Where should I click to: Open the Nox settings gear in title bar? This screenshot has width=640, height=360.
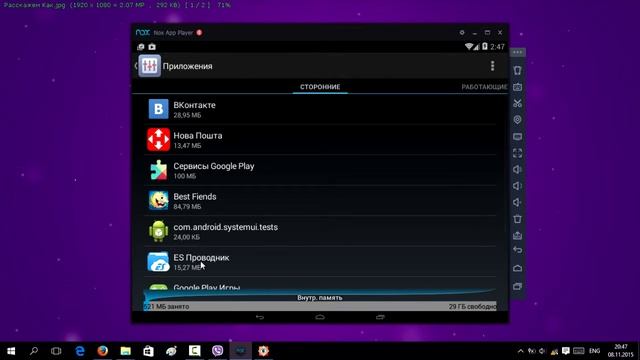tap(462, 33)
